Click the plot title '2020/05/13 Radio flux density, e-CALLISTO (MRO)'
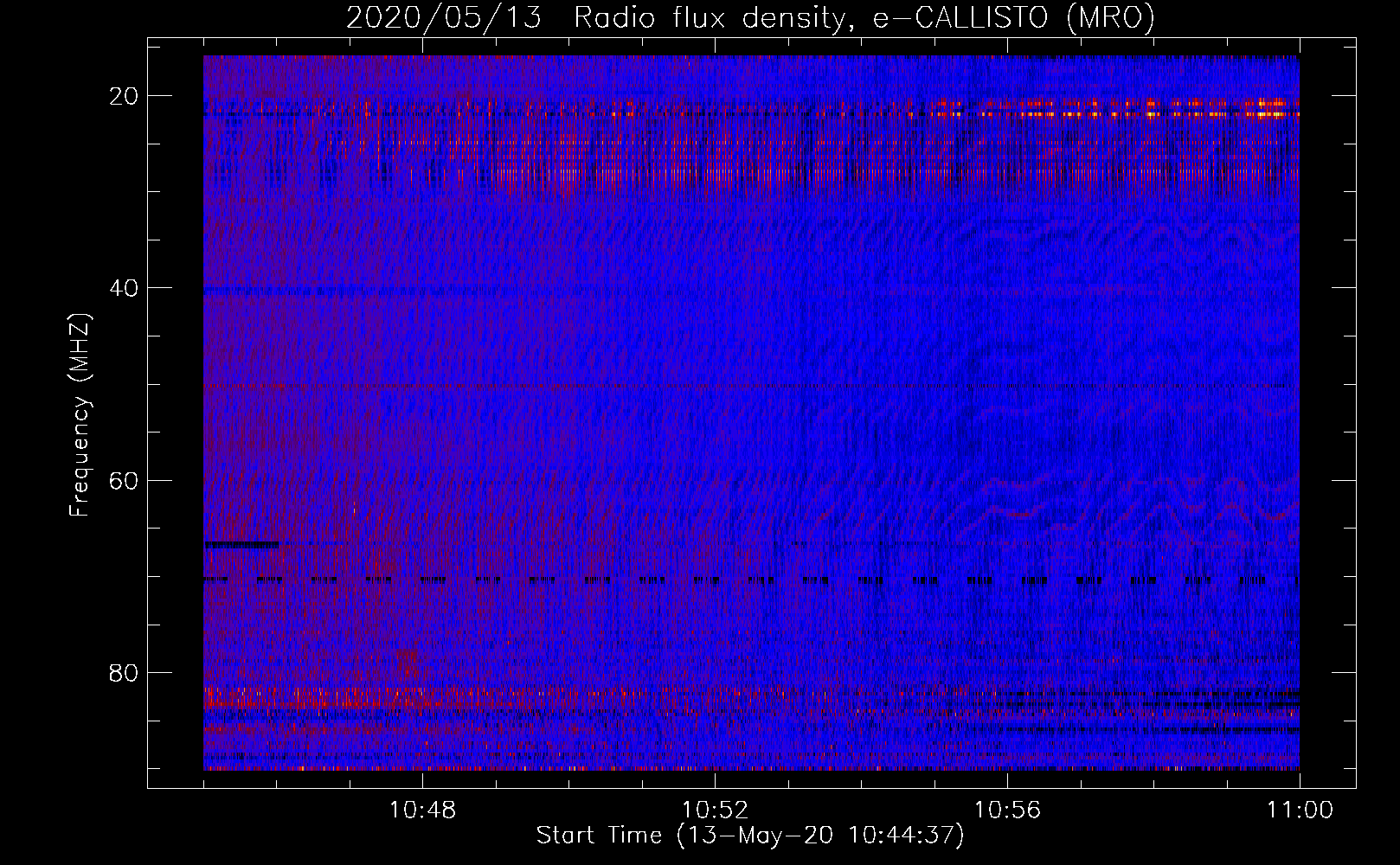This screenshot has width=1400, height=865. pyautogui.click(x=750, y=18)
